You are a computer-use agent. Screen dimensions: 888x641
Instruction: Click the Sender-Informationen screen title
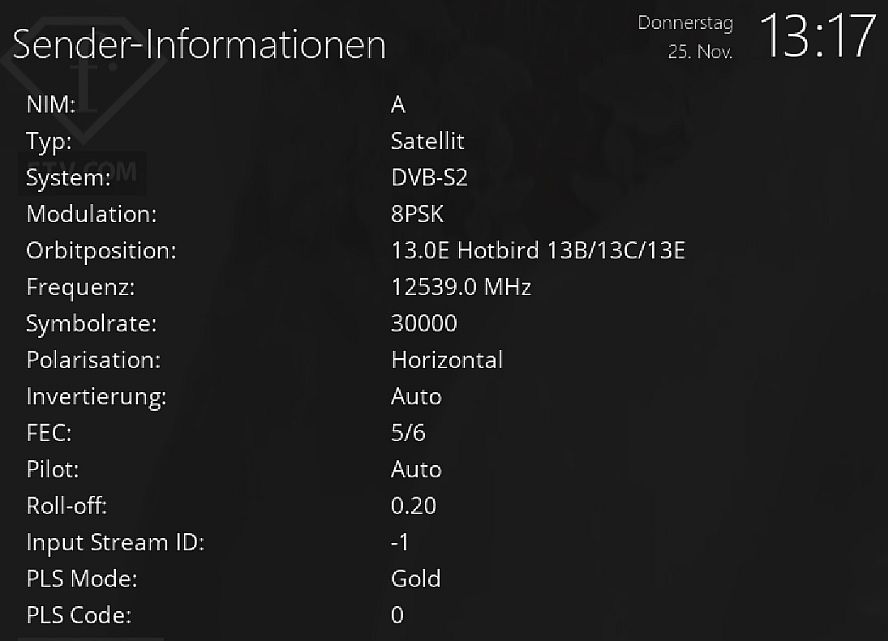[x=199, y=45]
